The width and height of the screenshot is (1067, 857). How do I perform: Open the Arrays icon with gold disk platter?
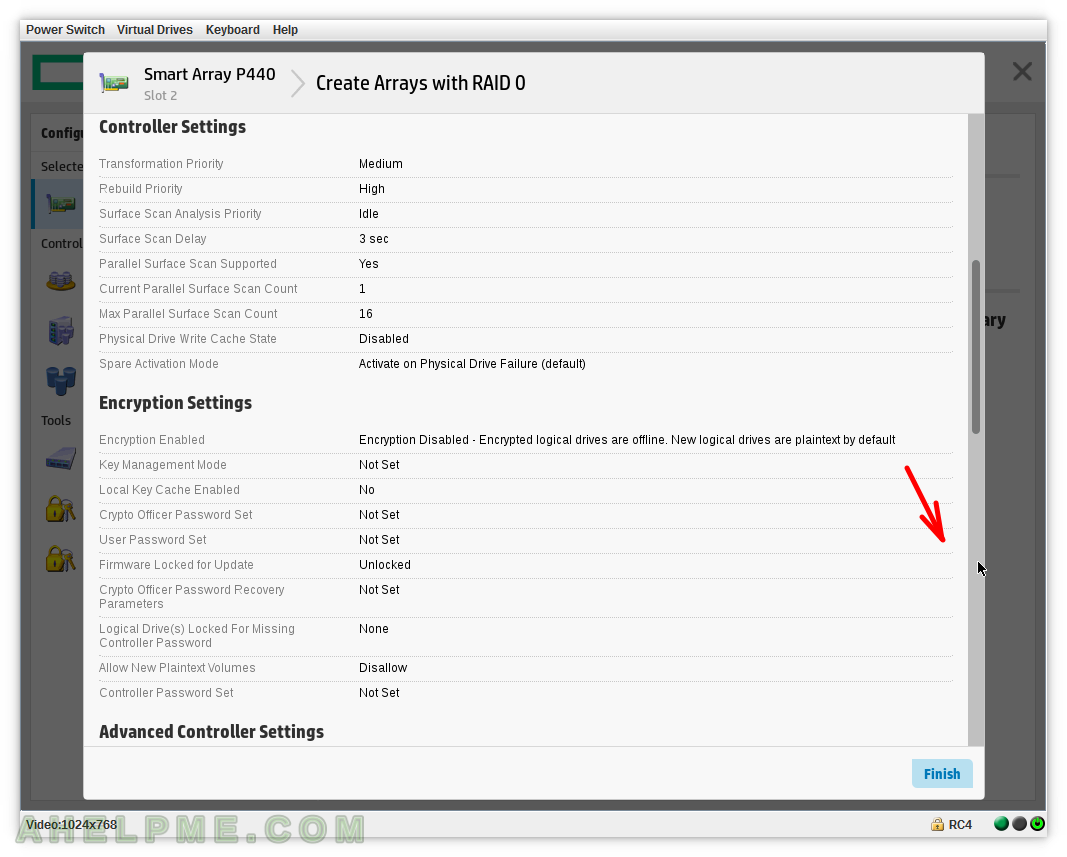click(61, 280)
